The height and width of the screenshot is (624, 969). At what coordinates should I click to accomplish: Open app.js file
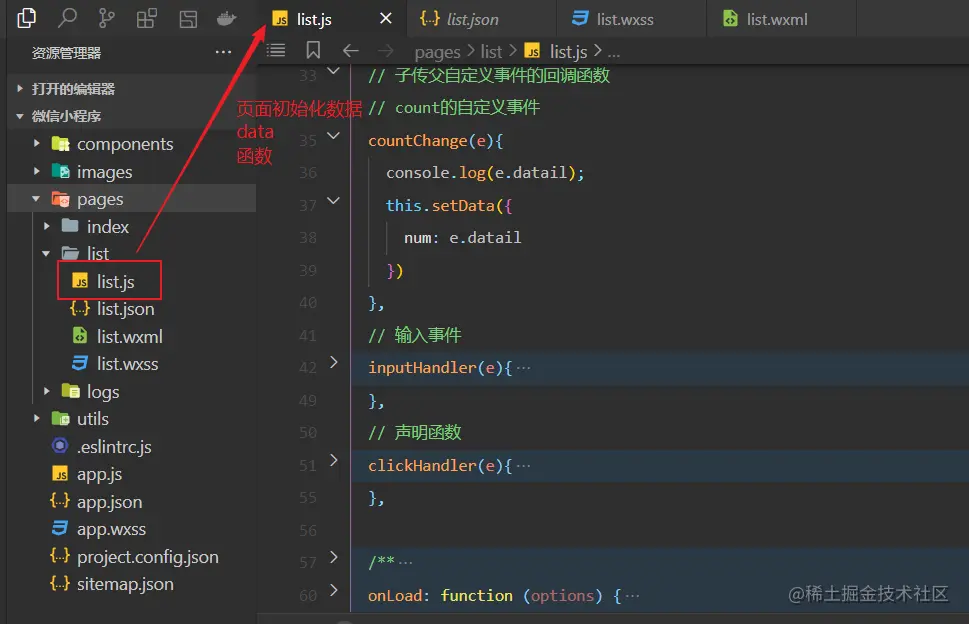click(x=99, y=474)
